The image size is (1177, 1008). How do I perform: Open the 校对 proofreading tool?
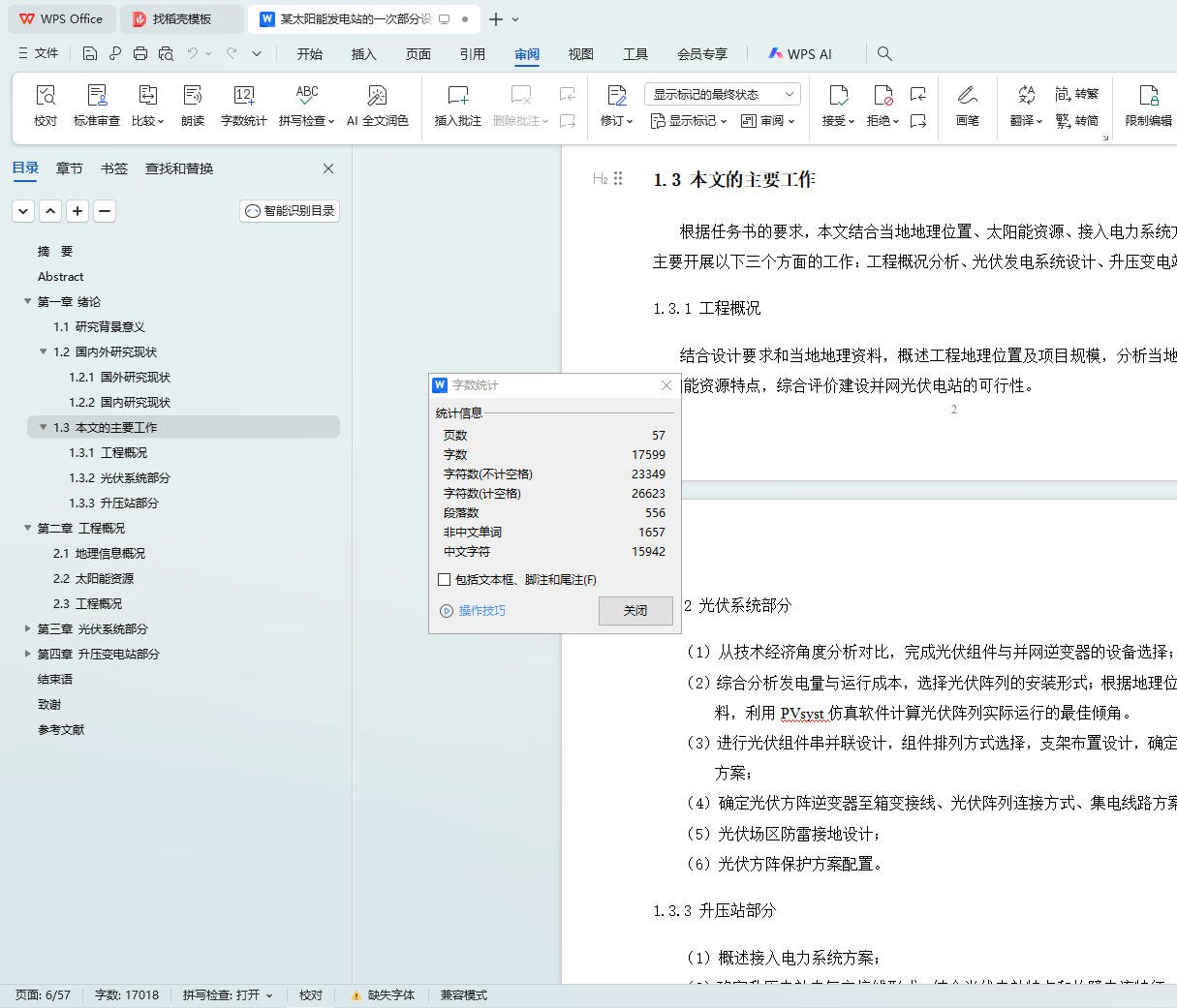click(x=46, y=105)
